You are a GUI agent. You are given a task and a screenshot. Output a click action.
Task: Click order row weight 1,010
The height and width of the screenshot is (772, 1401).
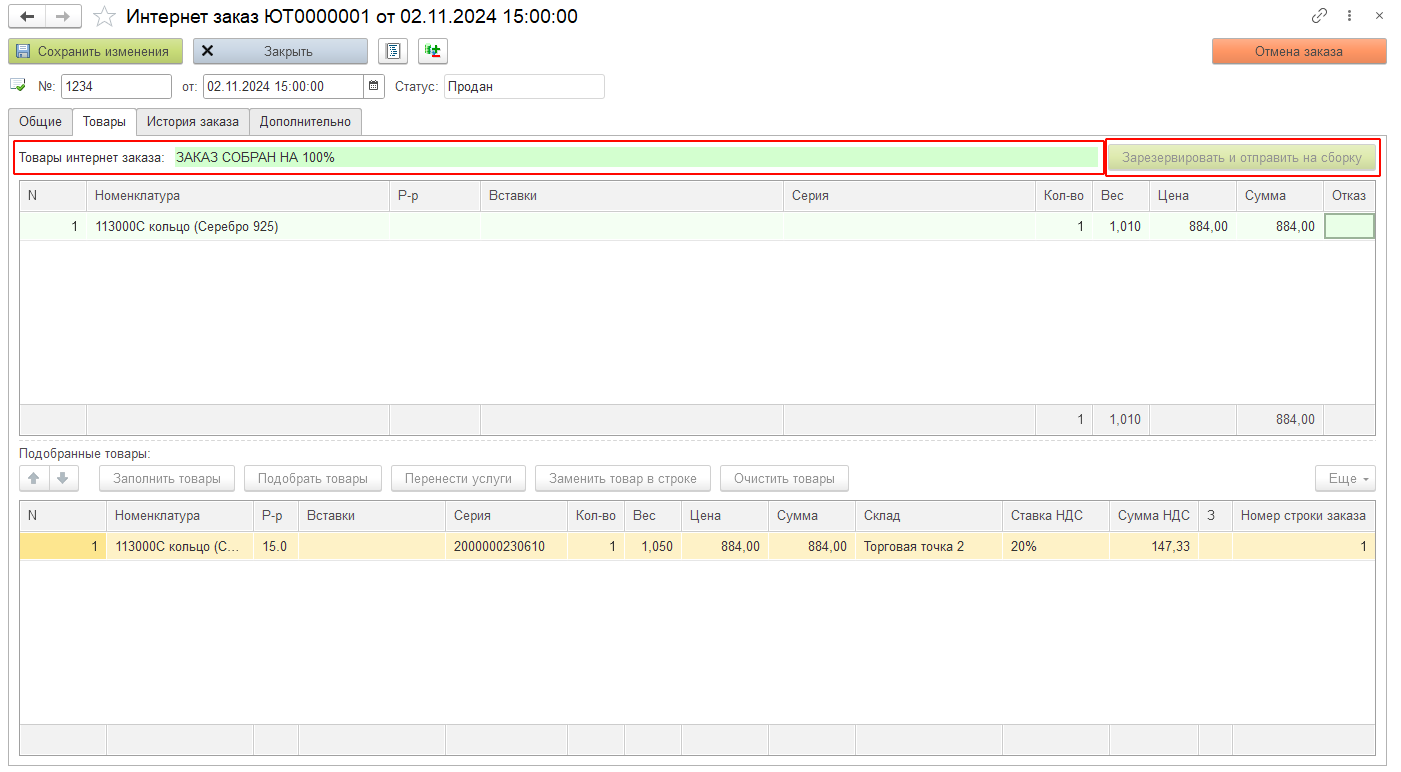coord(1120,227)
